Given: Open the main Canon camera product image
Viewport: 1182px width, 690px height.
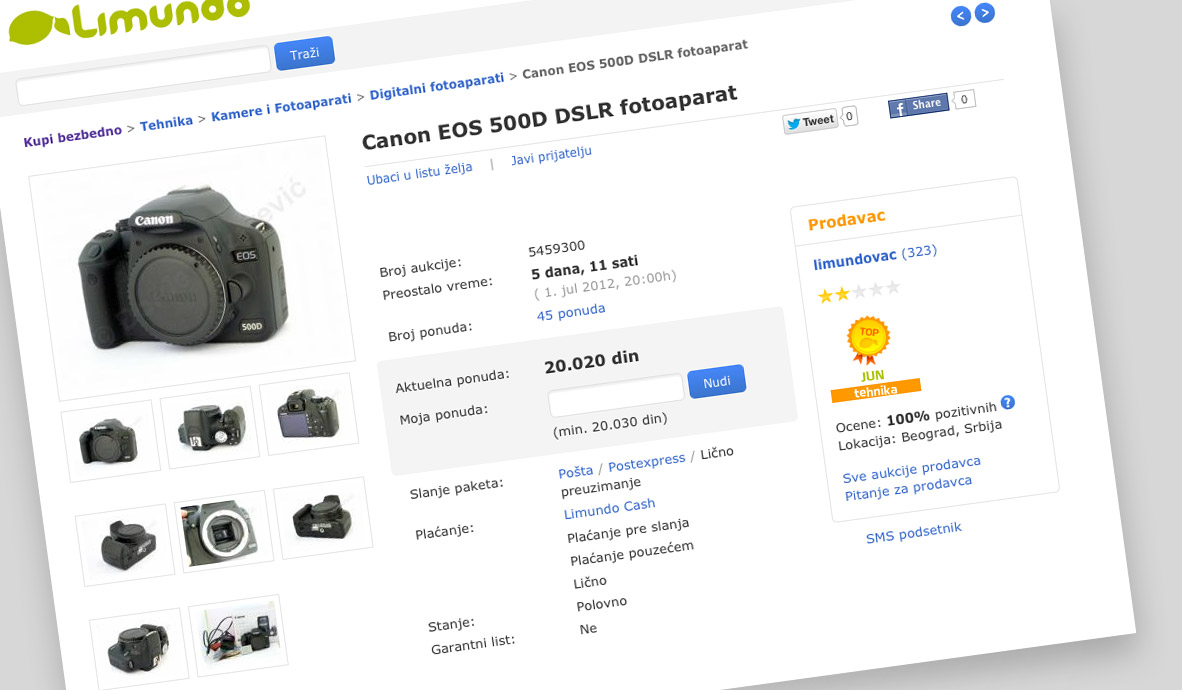Looking at the screenshot, I should pos(191,268).
